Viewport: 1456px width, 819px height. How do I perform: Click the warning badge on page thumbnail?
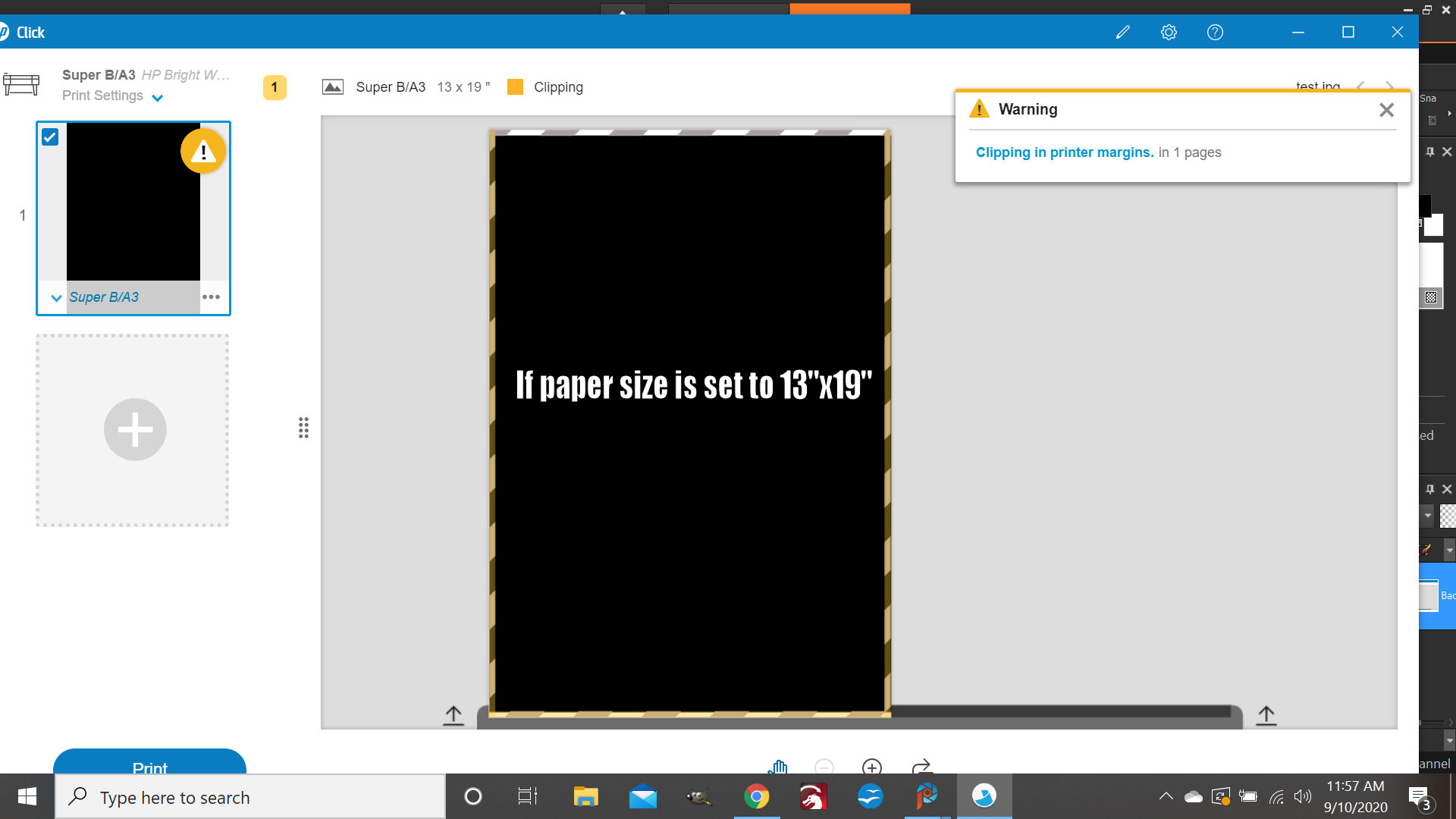pyautogui.click(x=202, y=150)
